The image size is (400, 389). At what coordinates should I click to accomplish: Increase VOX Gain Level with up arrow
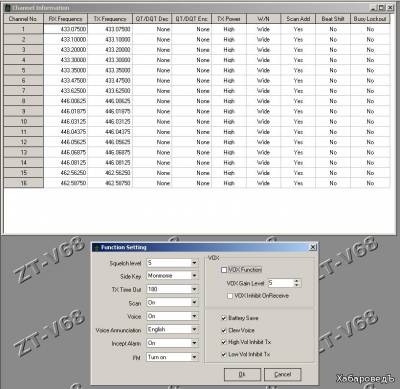tap(296, 281)
